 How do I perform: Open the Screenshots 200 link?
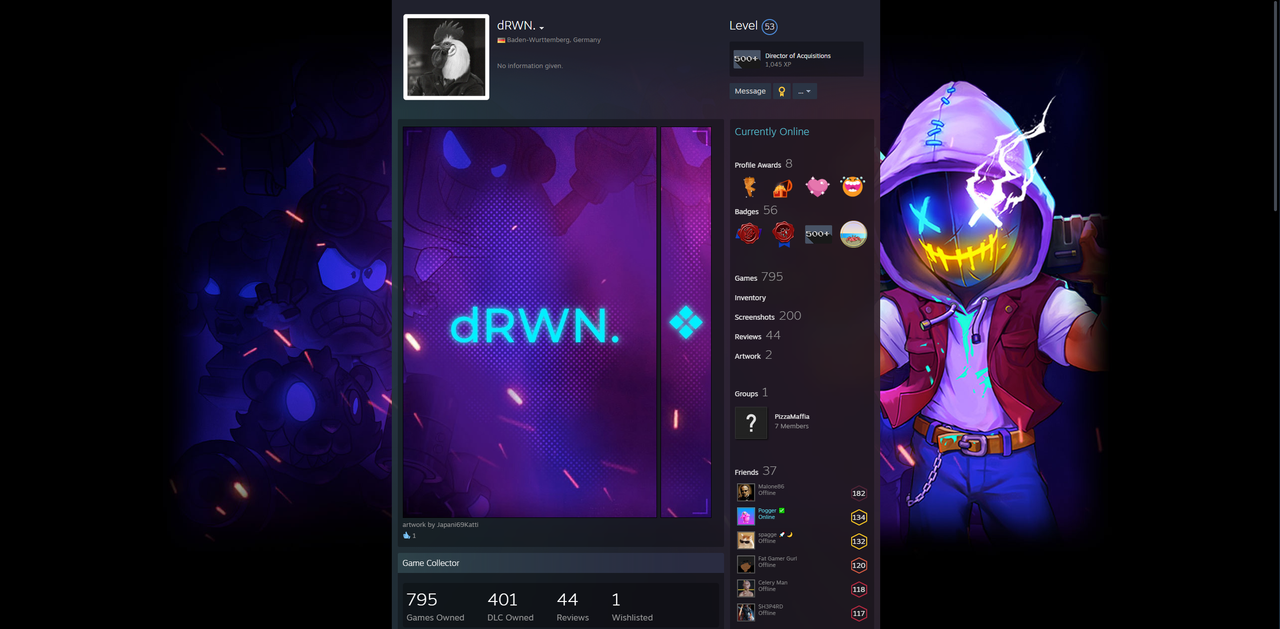pos(767,316)
